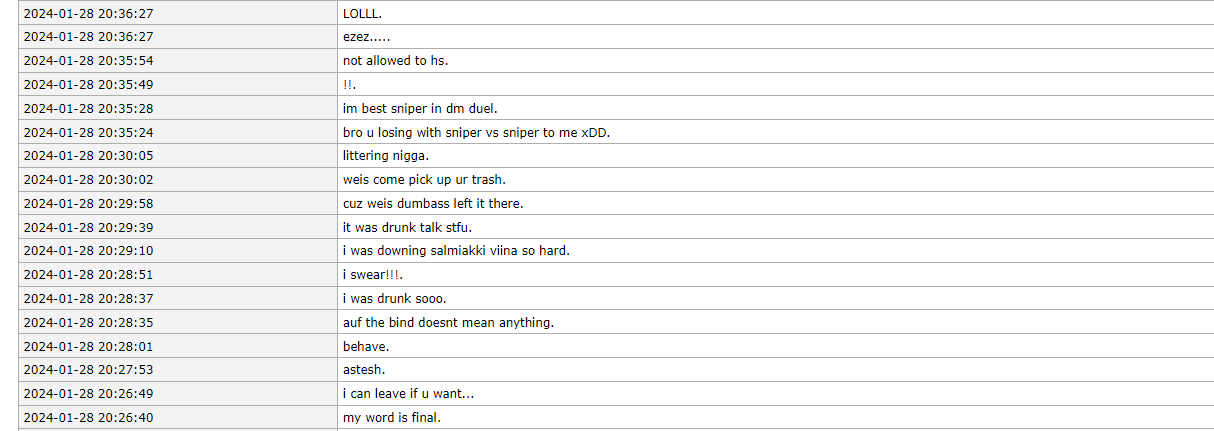Click the 'behave.' message cell
Screen dimensions: 1214x431
point(366,346)
